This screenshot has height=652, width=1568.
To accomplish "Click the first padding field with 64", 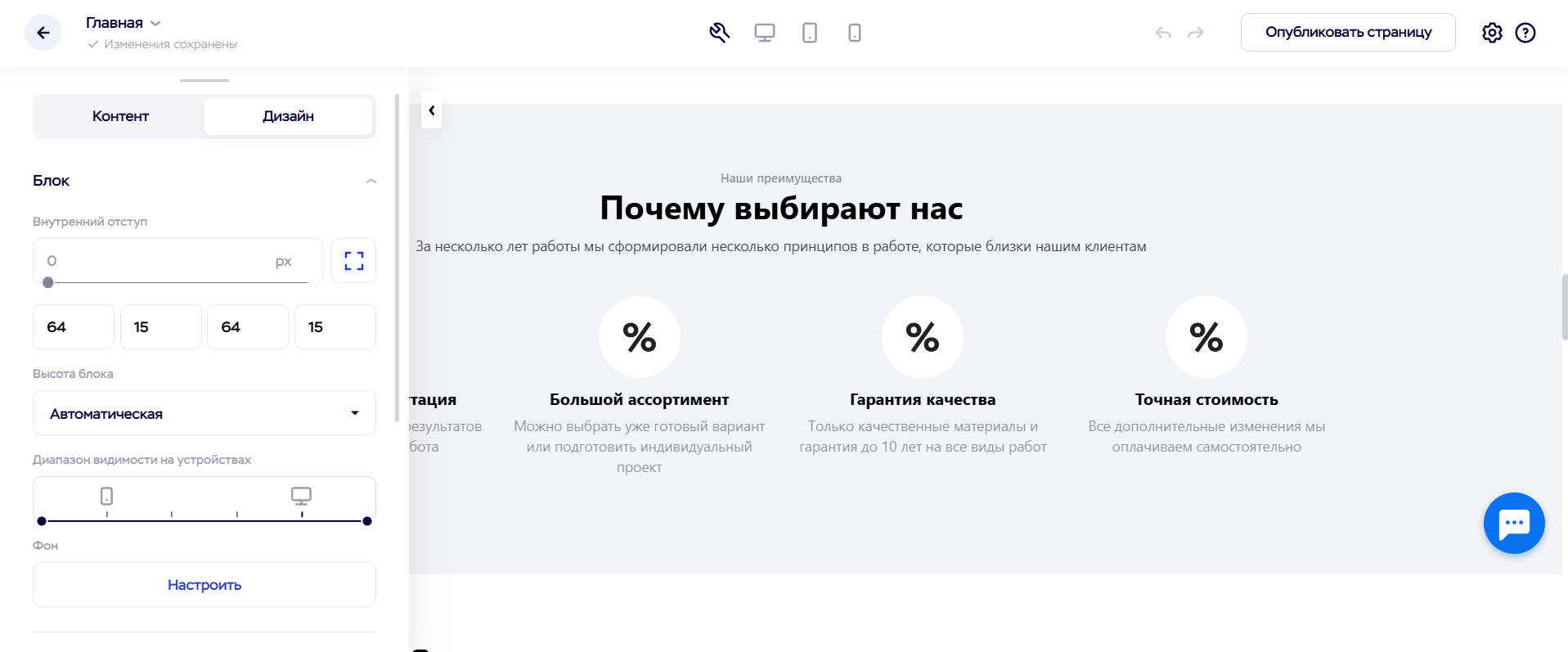I will pyautogui.click(x=74, y=327).
